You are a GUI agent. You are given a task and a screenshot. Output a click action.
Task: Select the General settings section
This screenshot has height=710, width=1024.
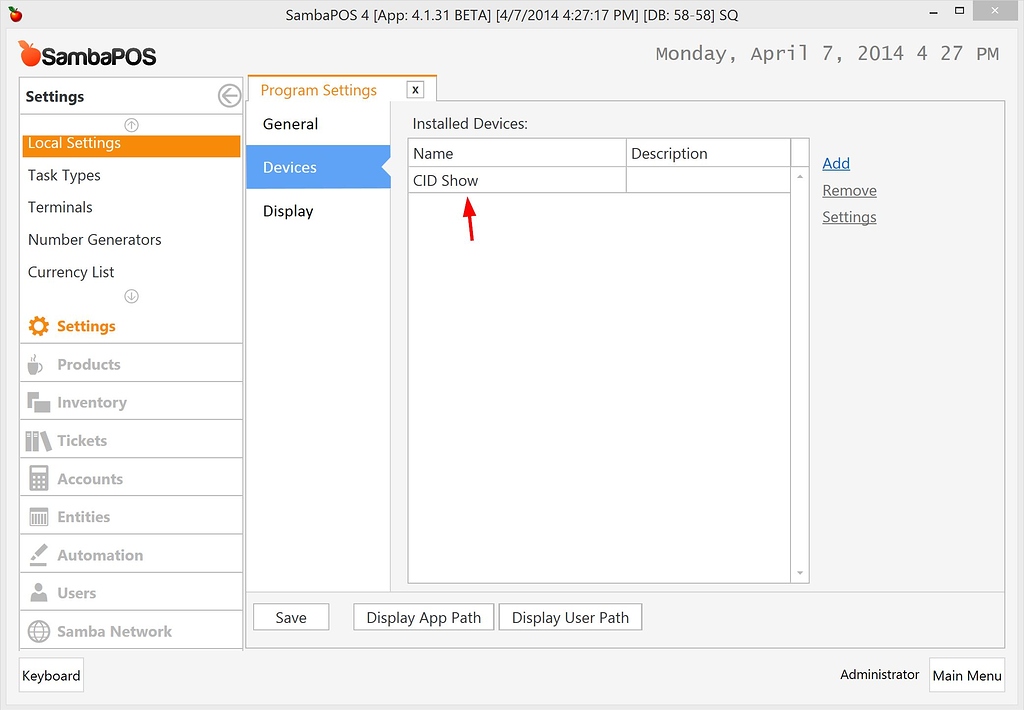290,124
